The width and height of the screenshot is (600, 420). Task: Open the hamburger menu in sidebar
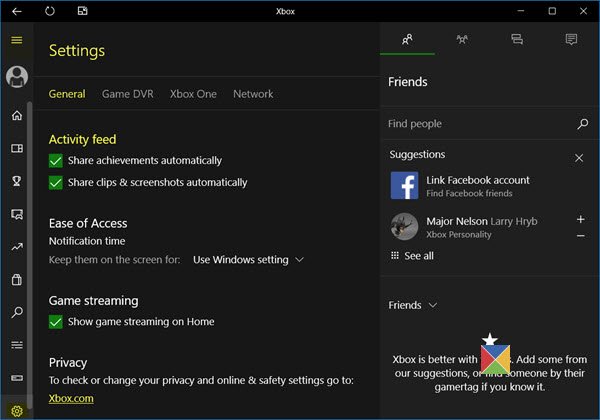pyautogui.click(x=16, y=40)
